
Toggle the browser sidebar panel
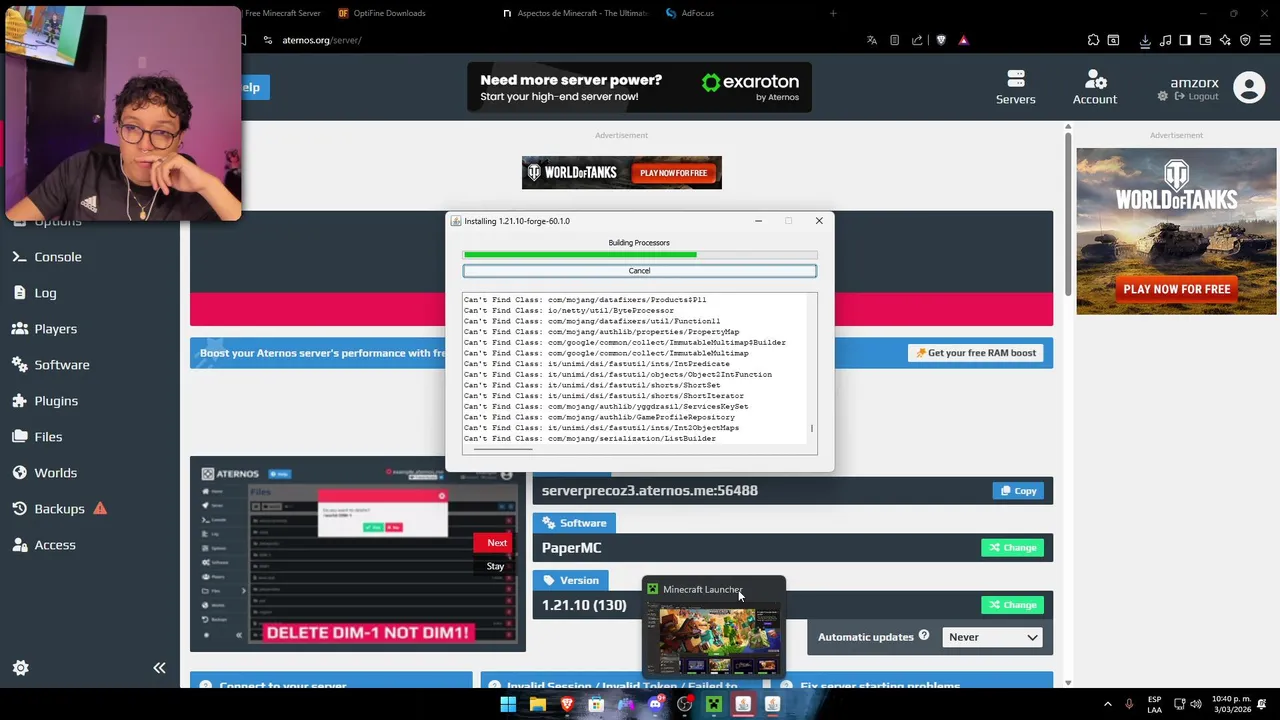click(1185, 40)
